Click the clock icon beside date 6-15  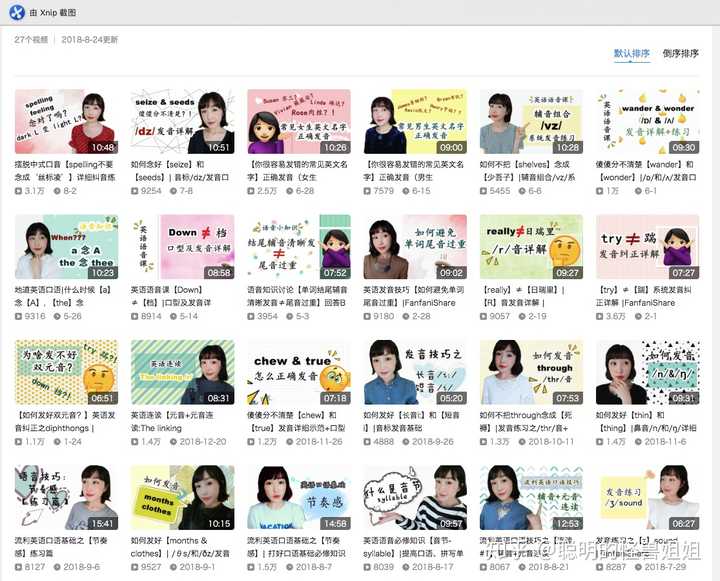[x=406, y=191]
